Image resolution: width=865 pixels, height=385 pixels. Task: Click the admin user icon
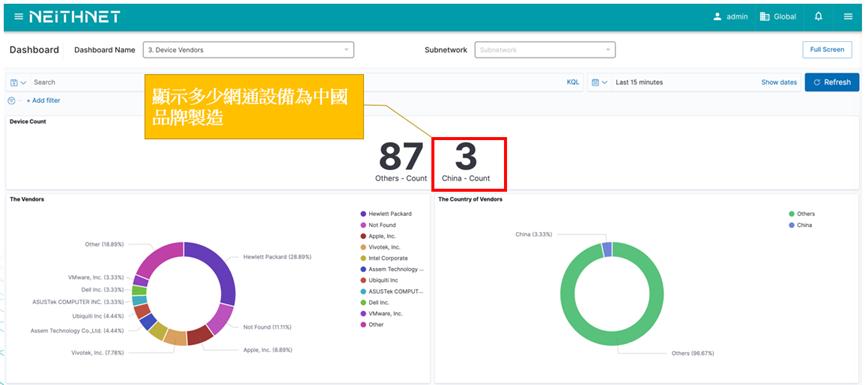click(717, 17)
